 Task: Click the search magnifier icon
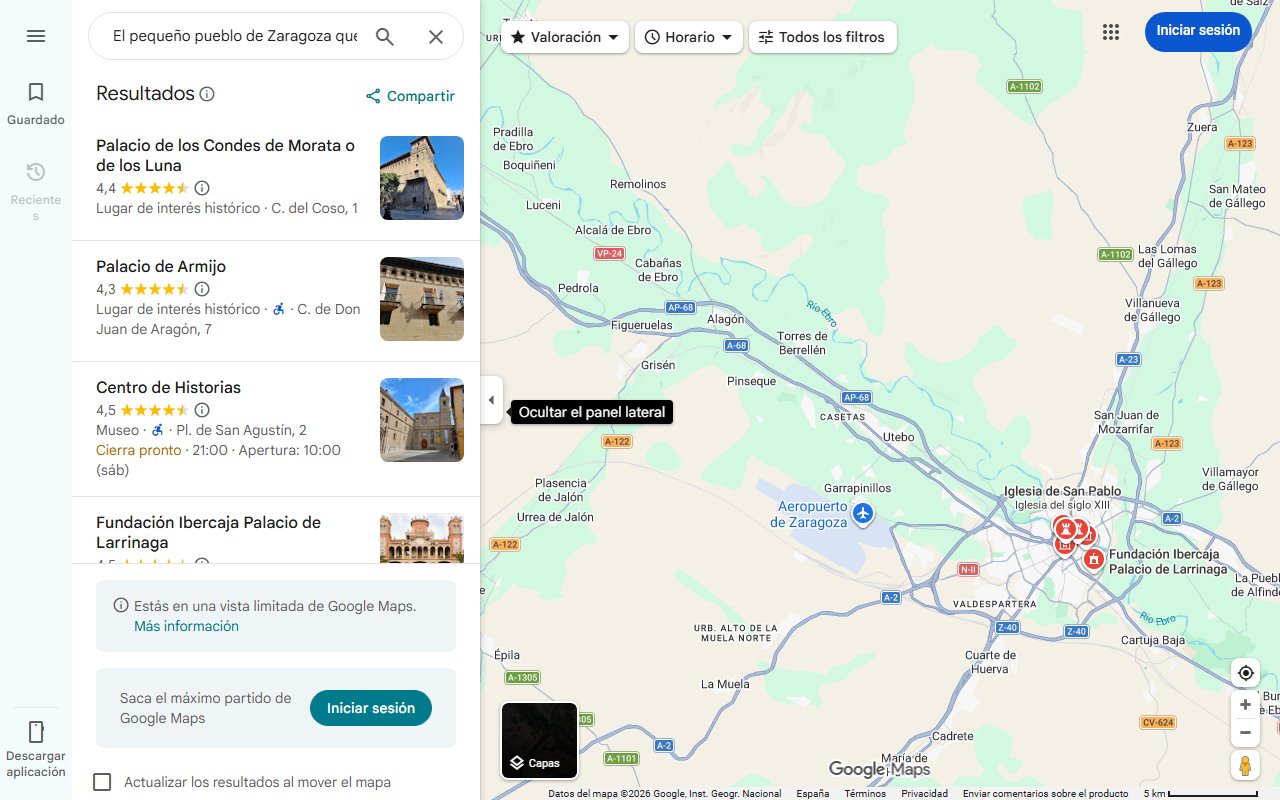(x=384, y=36)
